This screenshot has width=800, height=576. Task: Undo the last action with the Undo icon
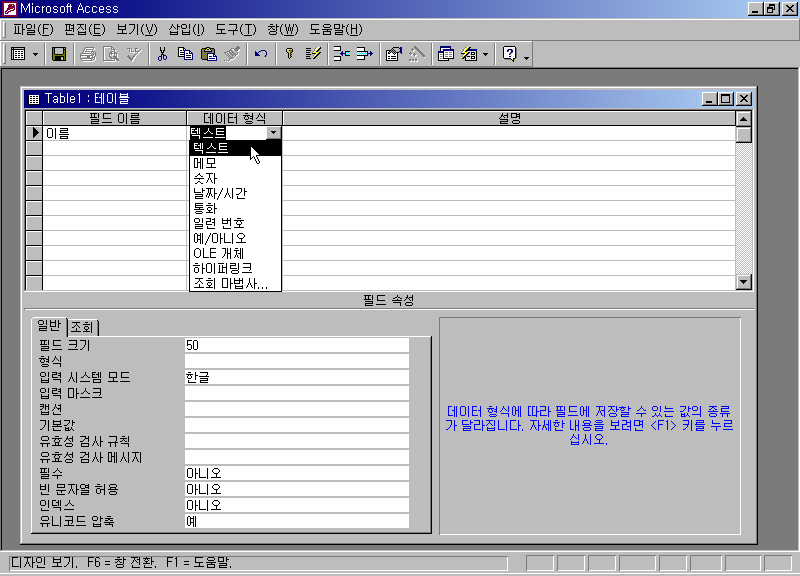261,54
